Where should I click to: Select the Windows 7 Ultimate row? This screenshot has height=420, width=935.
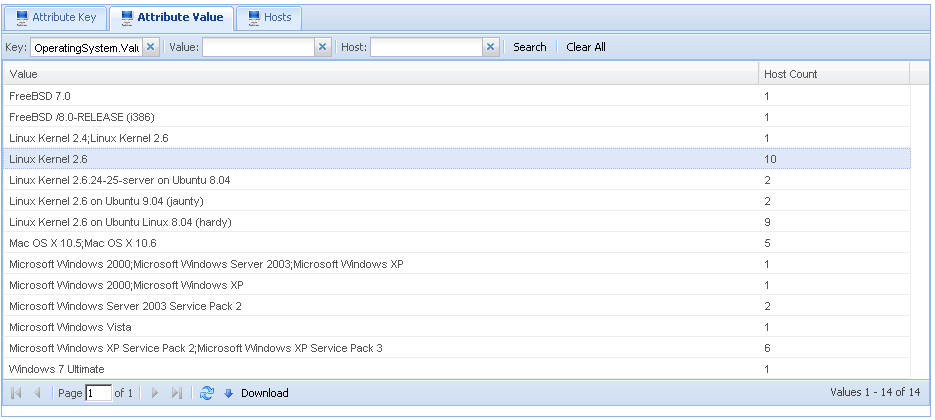tap(457, 369)
